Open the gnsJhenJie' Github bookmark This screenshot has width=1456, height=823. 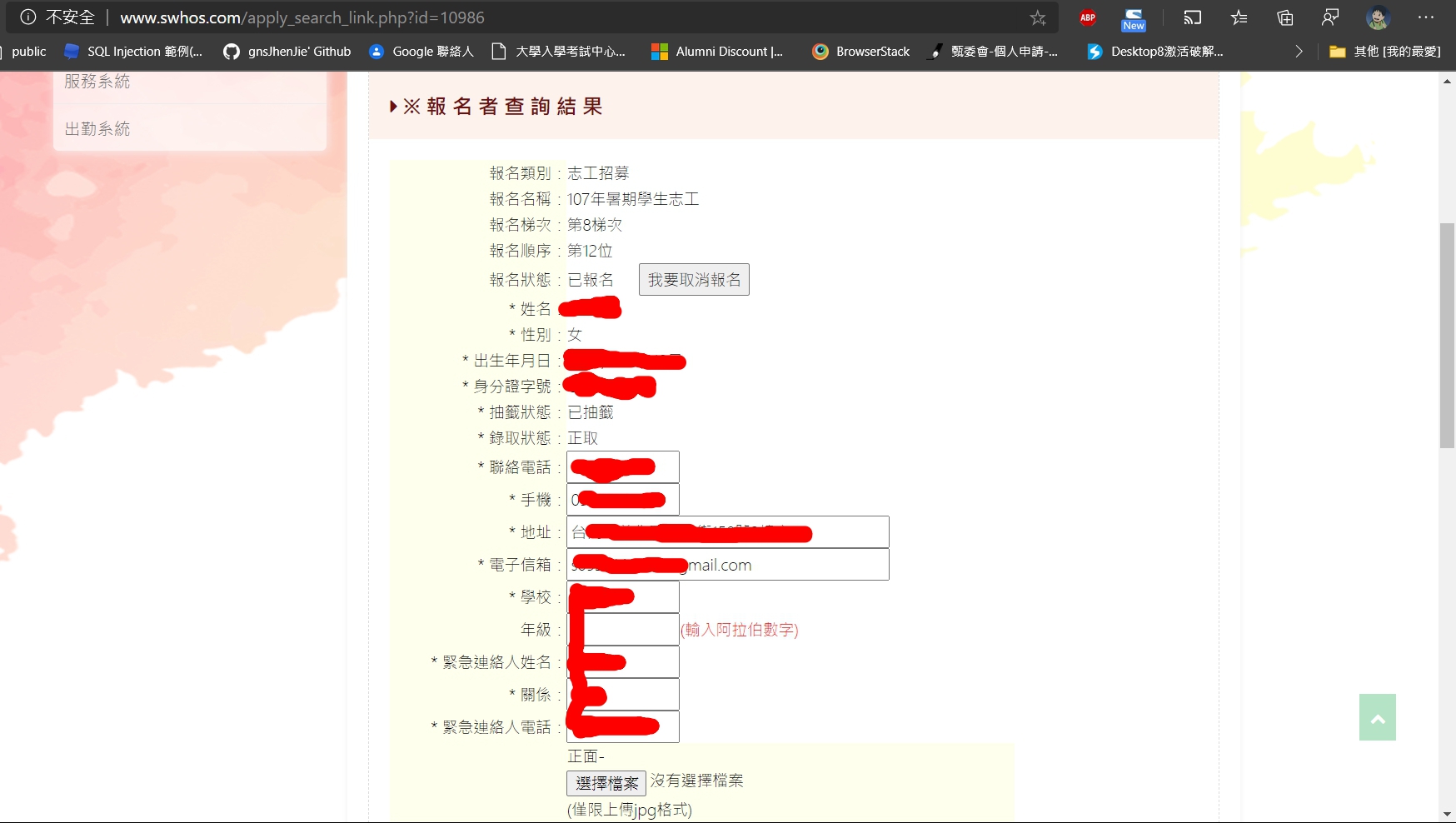[287, 52]
